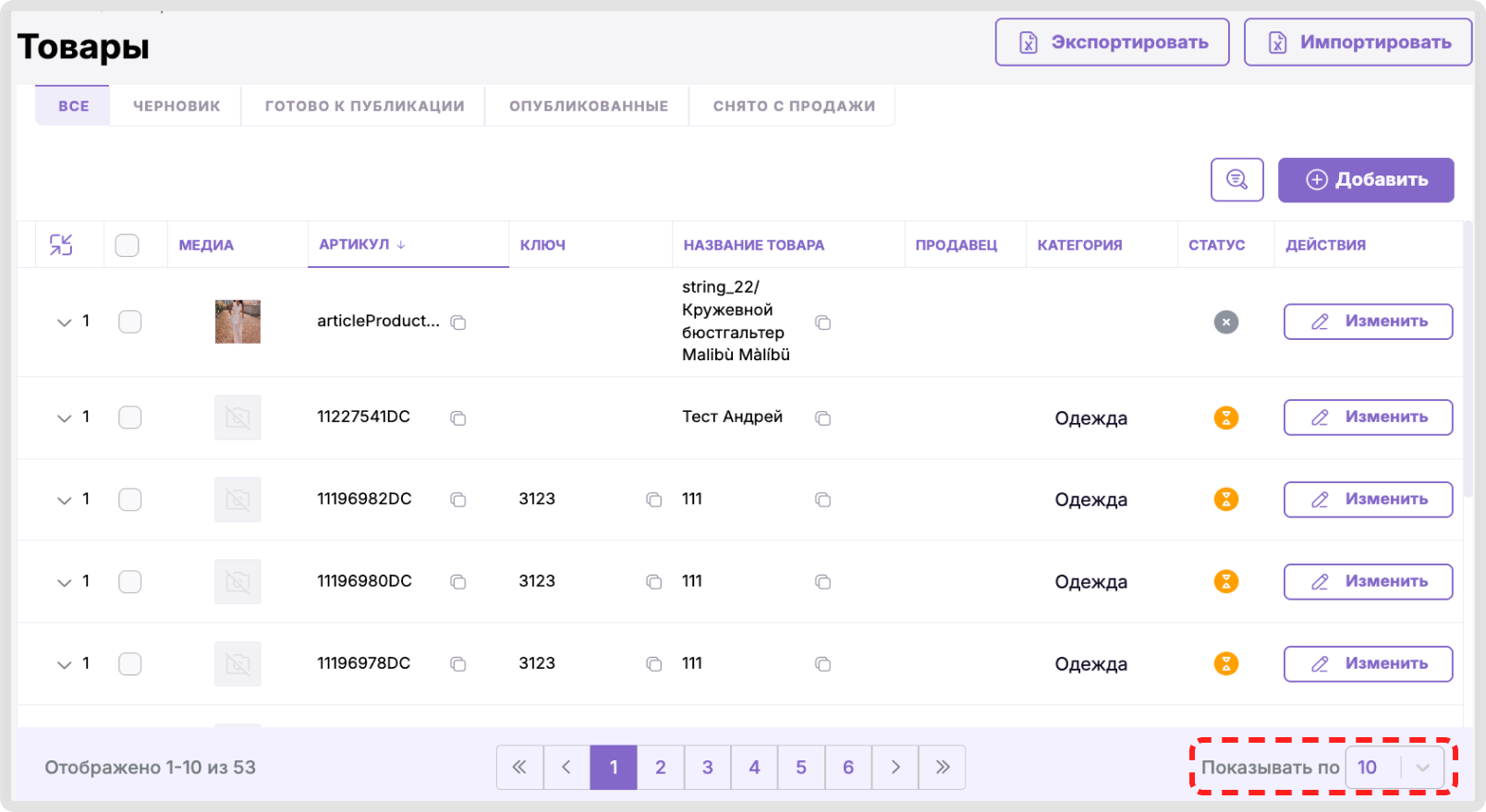Switch to the Черновик tab
The height and width of the screenshot is (812, 1486).
[x=177, y=106]
